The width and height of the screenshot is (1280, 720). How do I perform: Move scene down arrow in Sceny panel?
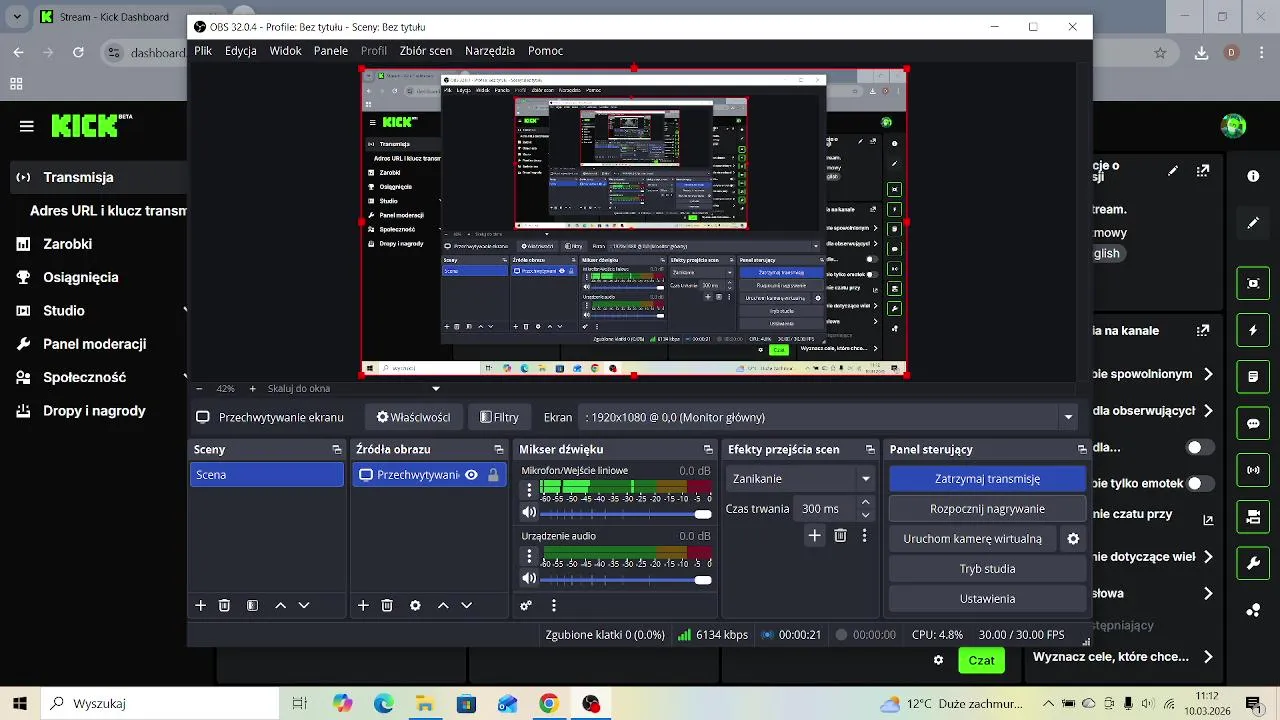tap(304, 605)
